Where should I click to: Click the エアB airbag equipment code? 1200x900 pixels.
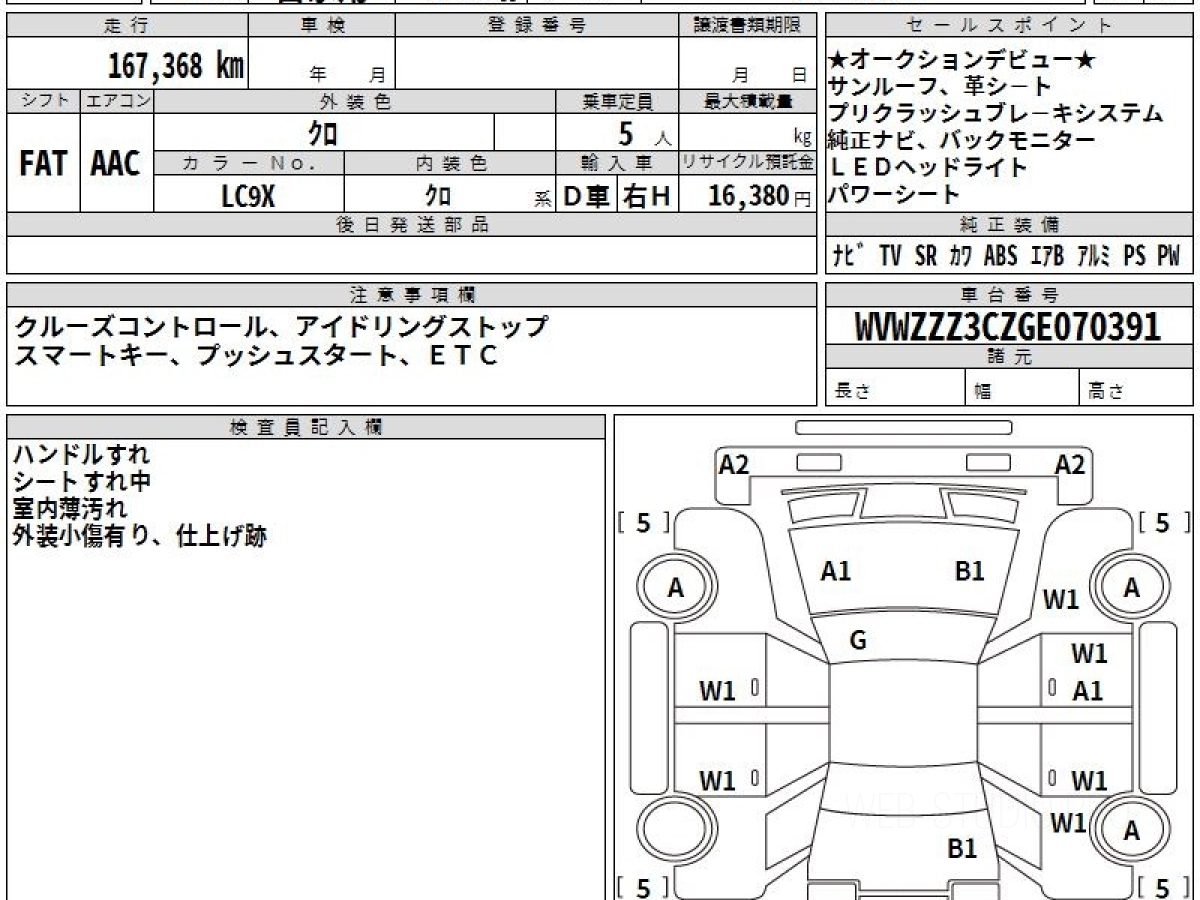[x=1046, y=256]
